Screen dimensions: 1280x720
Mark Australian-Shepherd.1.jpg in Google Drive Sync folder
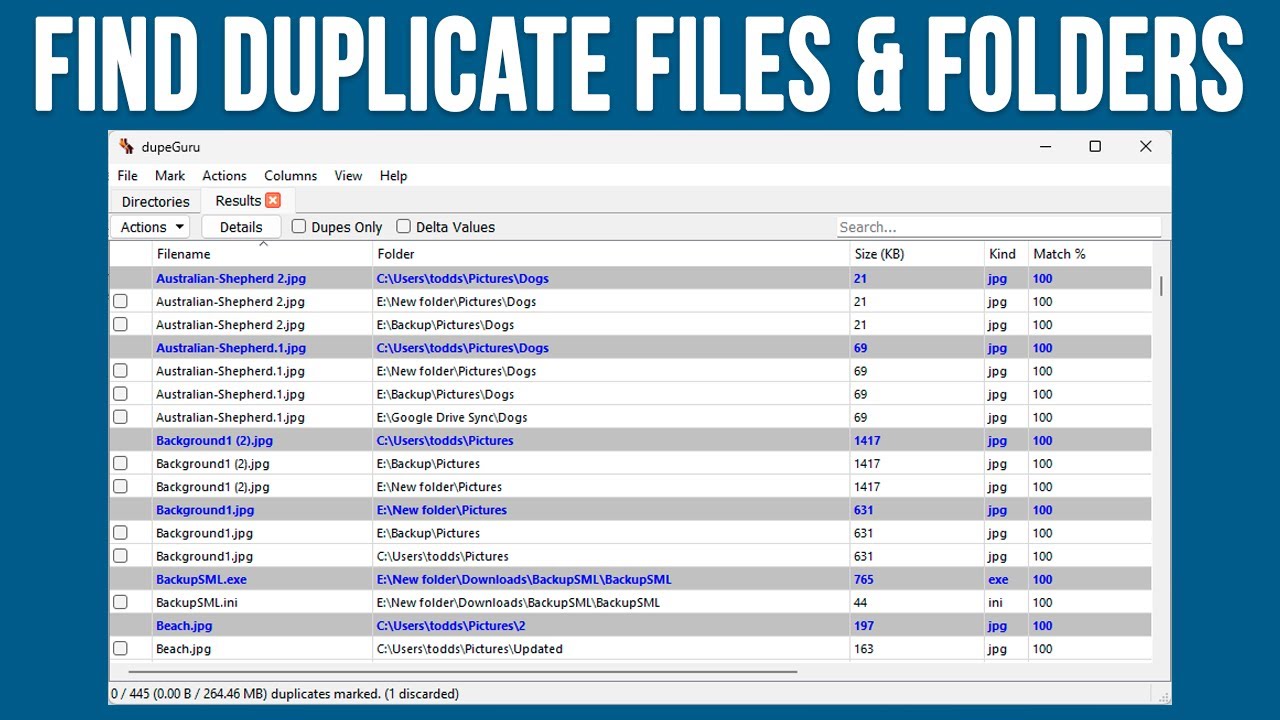point(120,417)
